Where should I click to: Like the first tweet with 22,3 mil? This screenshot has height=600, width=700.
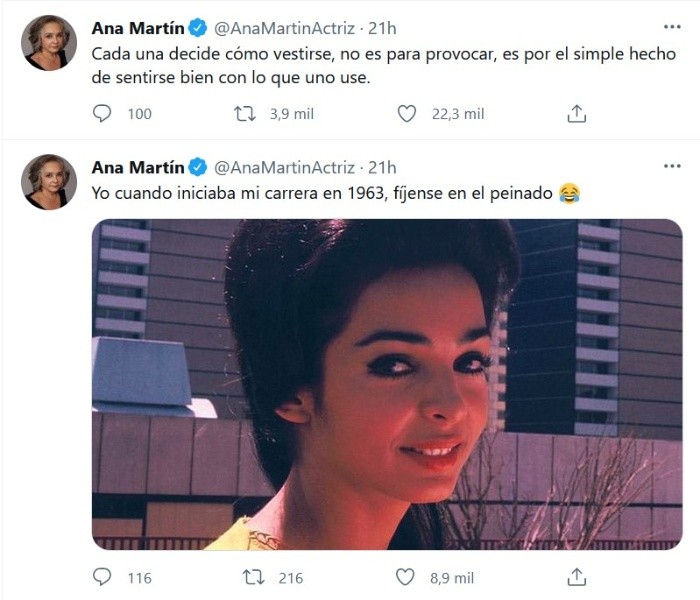(x=407, y=114)
